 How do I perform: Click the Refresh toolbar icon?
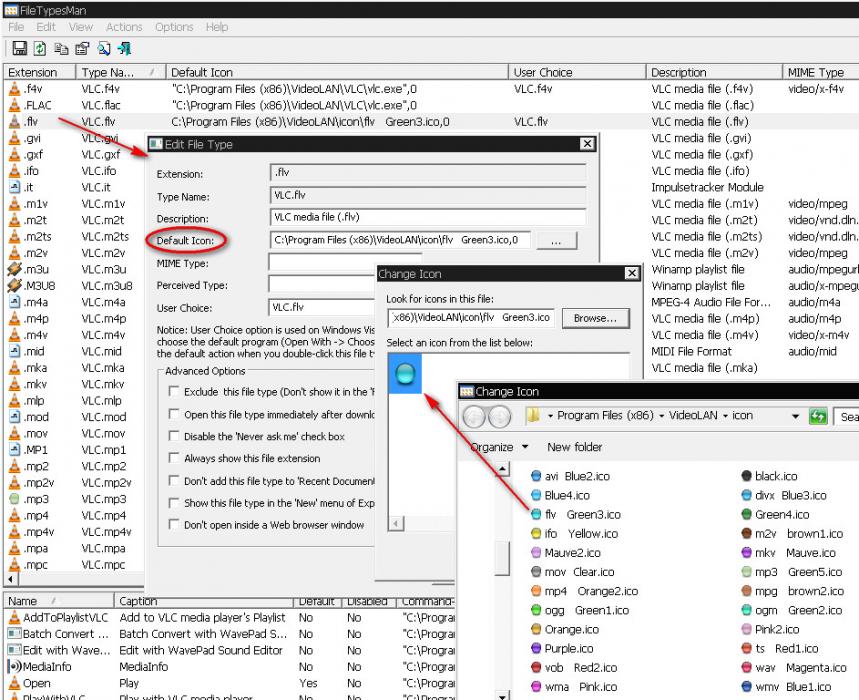point(41,48)
